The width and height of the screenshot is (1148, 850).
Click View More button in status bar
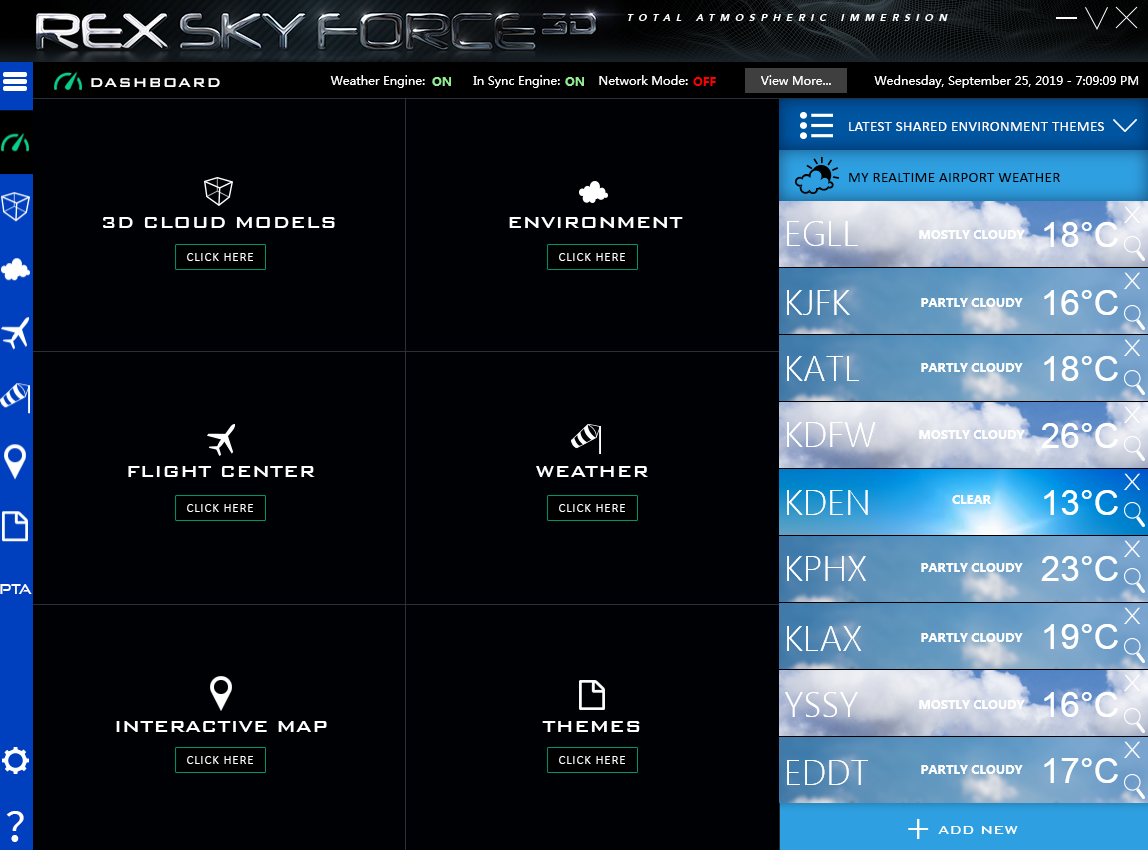tap(795, 81)
